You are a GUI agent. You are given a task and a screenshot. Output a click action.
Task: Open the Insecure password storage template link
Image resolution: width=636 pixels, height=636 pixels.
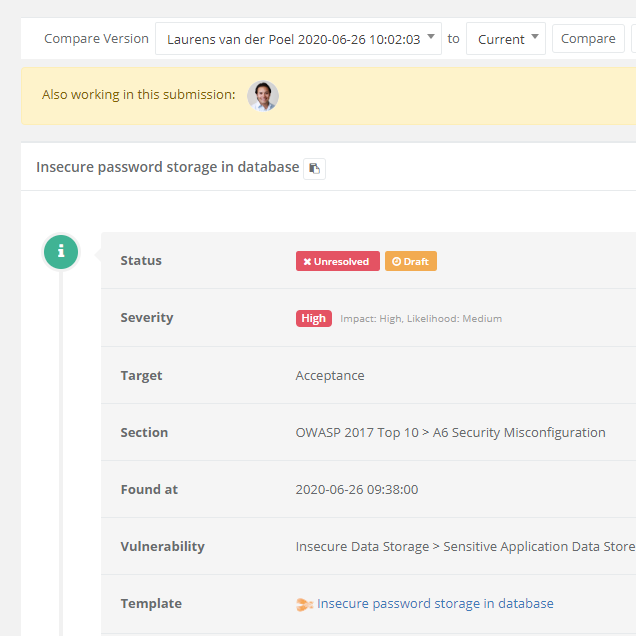point(435,604)
